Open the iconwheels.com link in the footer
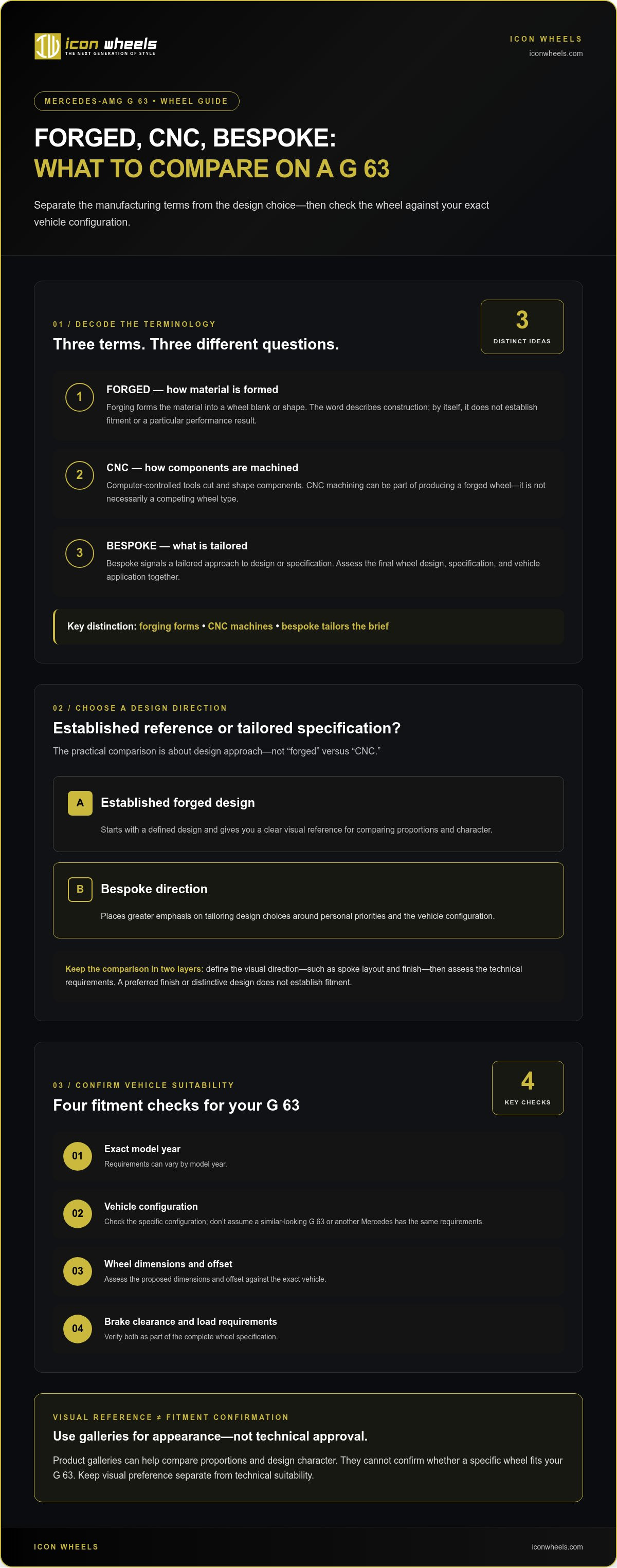This screenshot has width=617, height=1568. tap(557, 1547)
